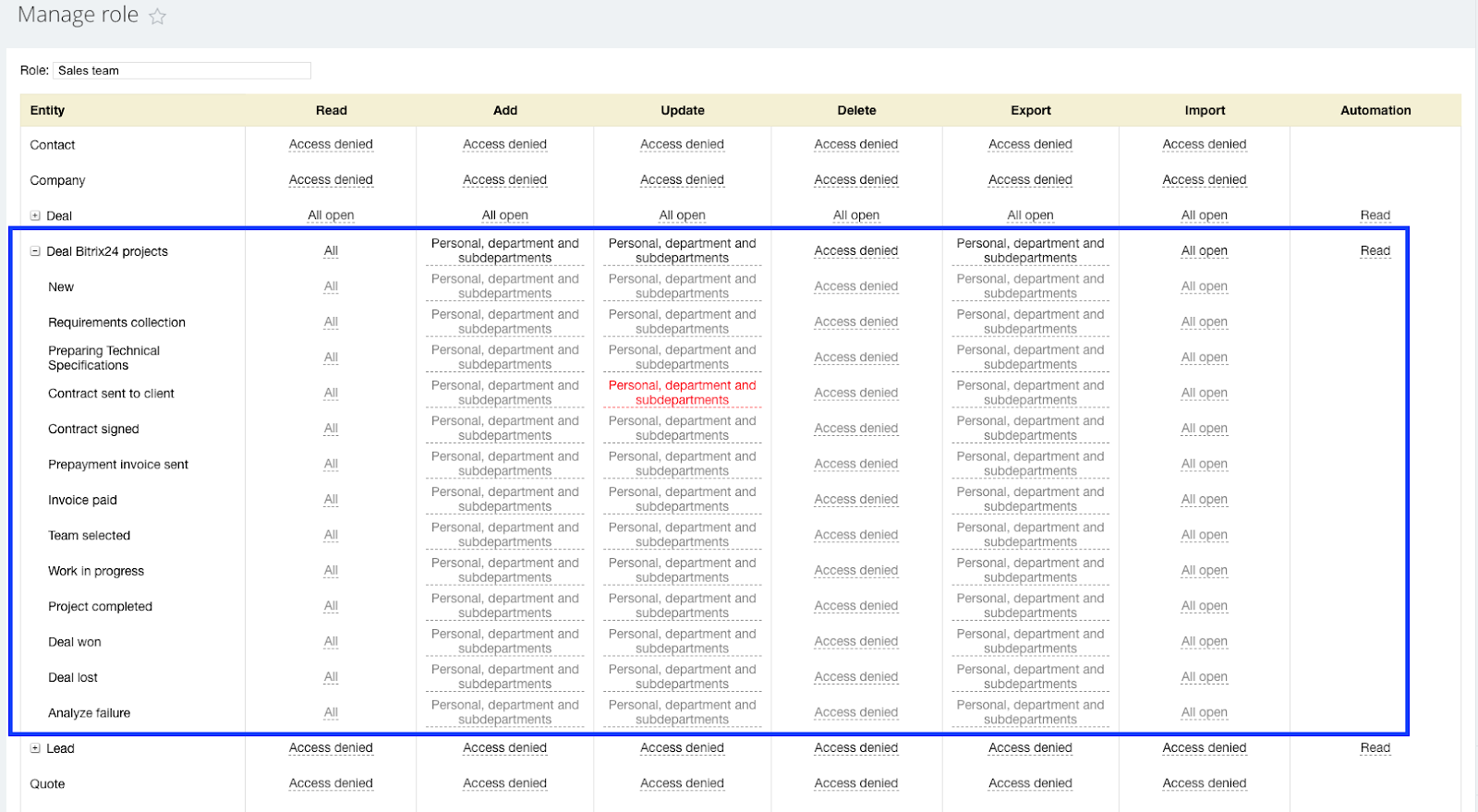Click the red Update permission for Contract sent to client

[683, 393]
